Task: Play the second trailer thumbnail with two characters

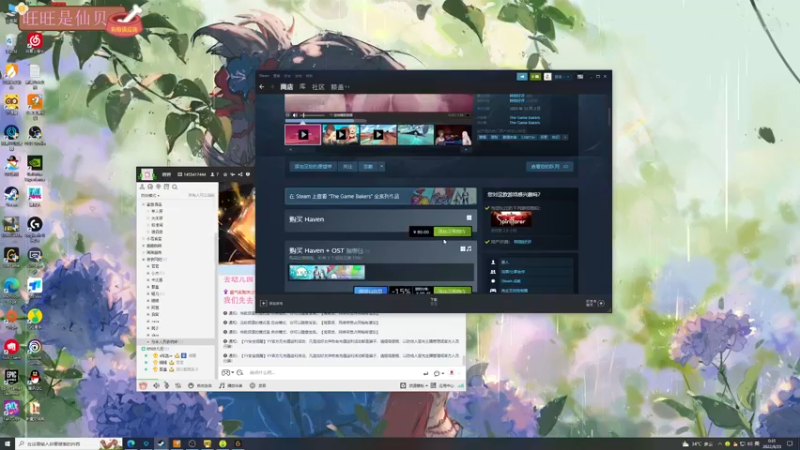Action: (x=341, y=135)
